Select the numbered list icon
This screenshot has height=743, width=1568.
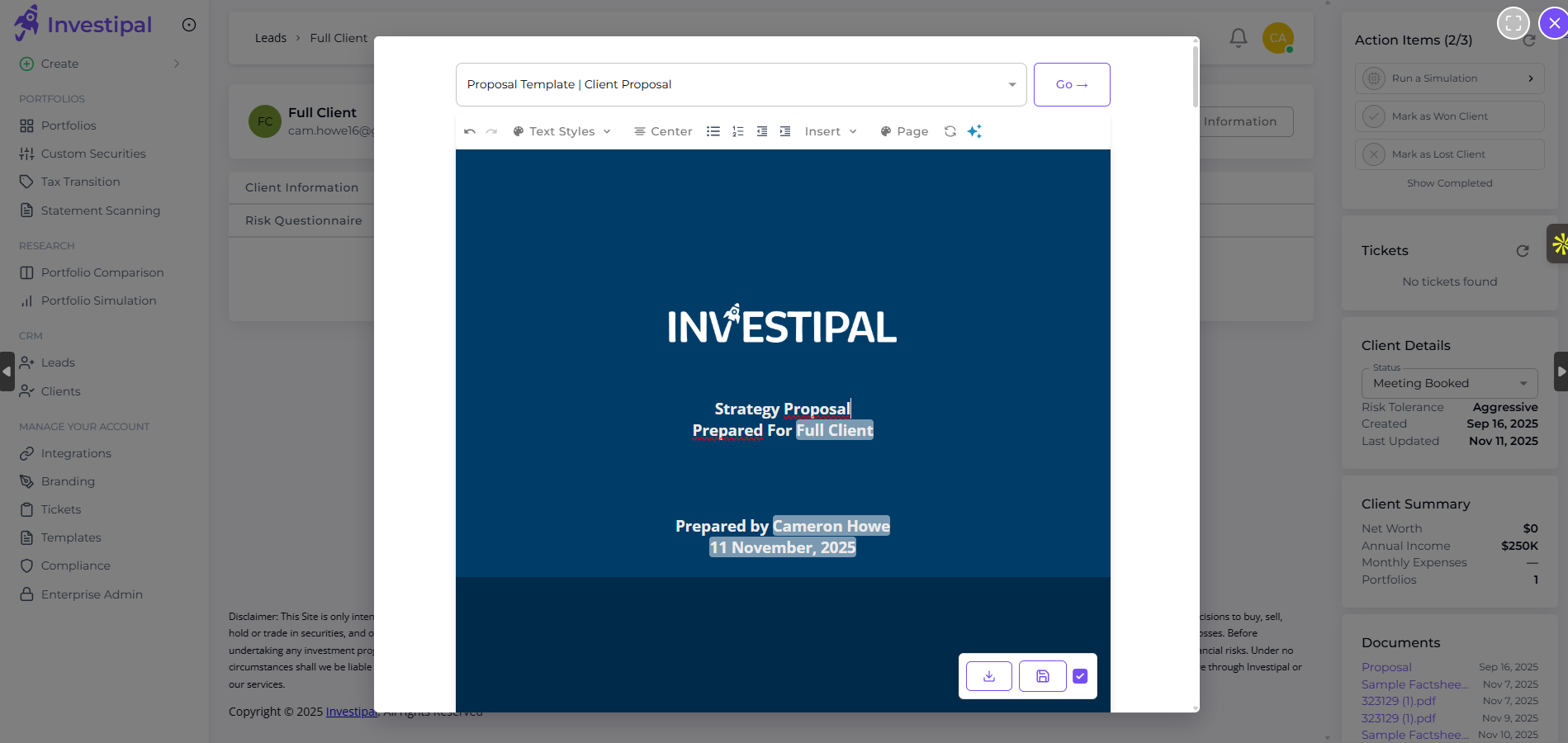(x=737, y=131)
